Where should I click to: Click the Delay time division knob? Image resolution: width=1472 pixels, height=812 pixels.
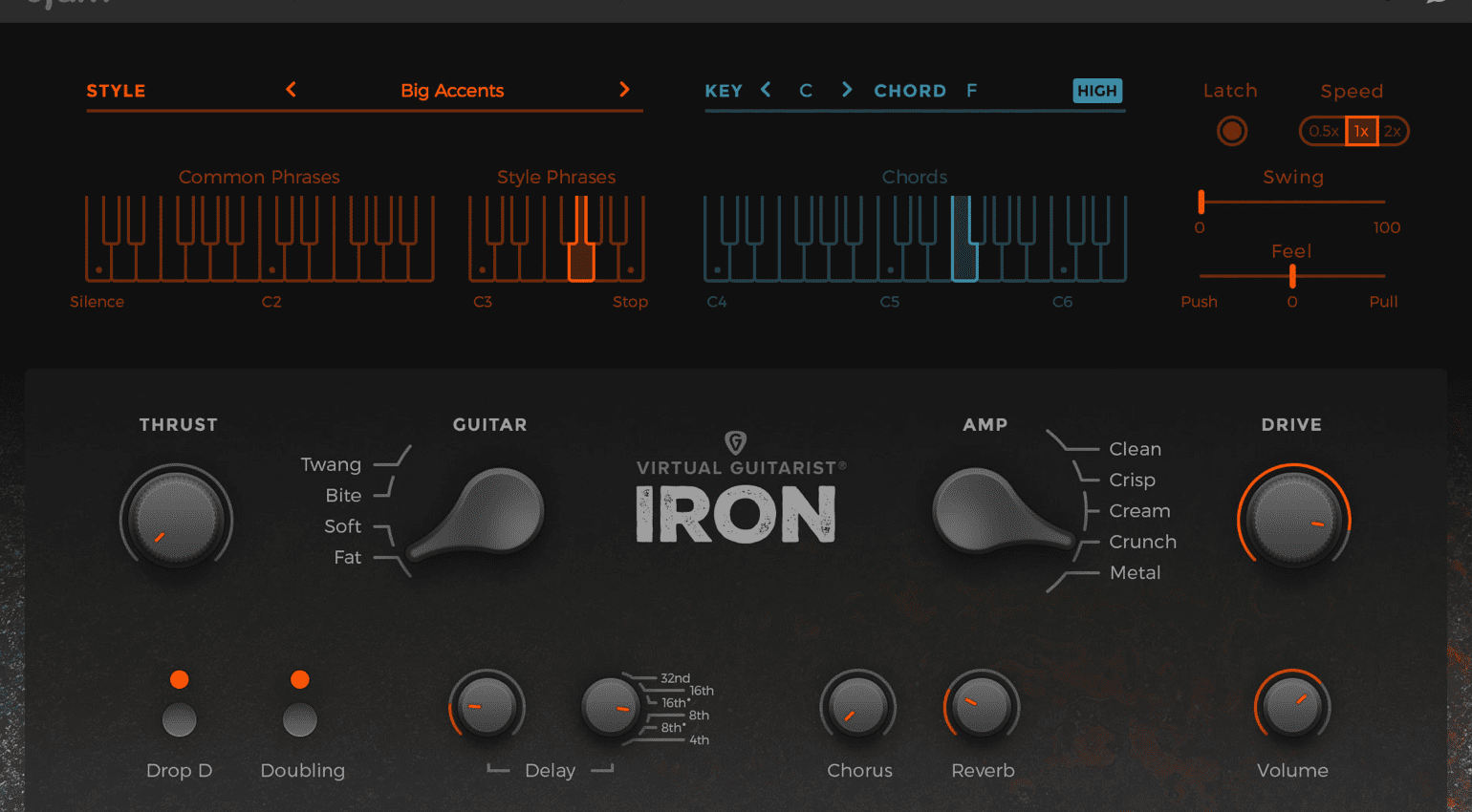(x=609, y=708)
